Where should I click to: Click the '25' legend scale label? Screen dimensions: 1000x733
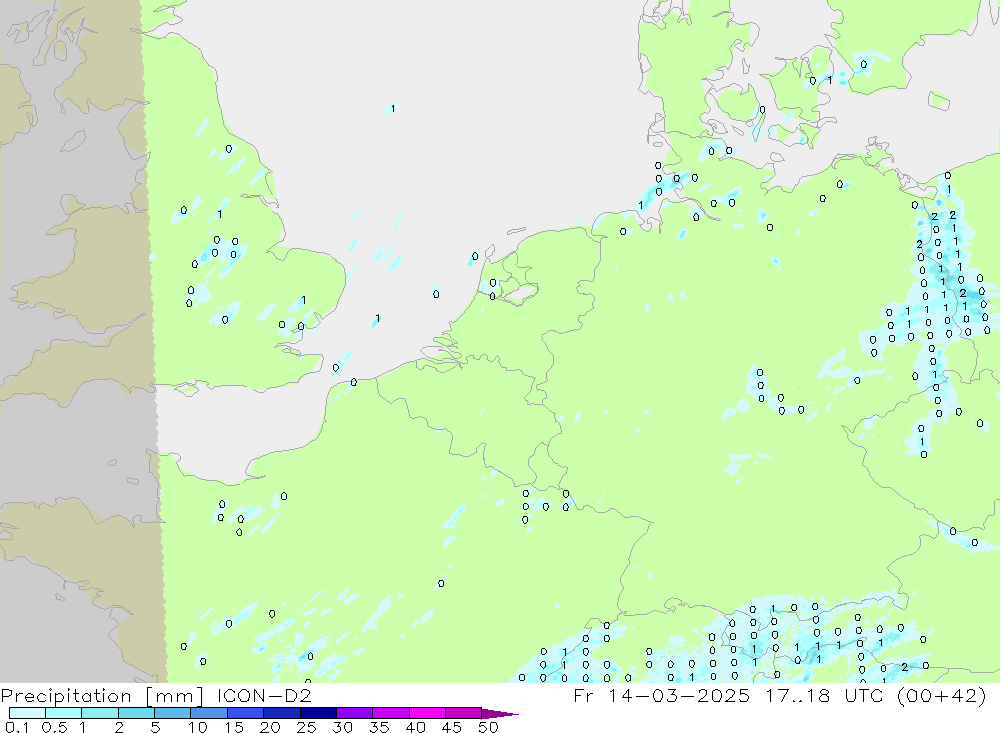[x=306, y=727]
